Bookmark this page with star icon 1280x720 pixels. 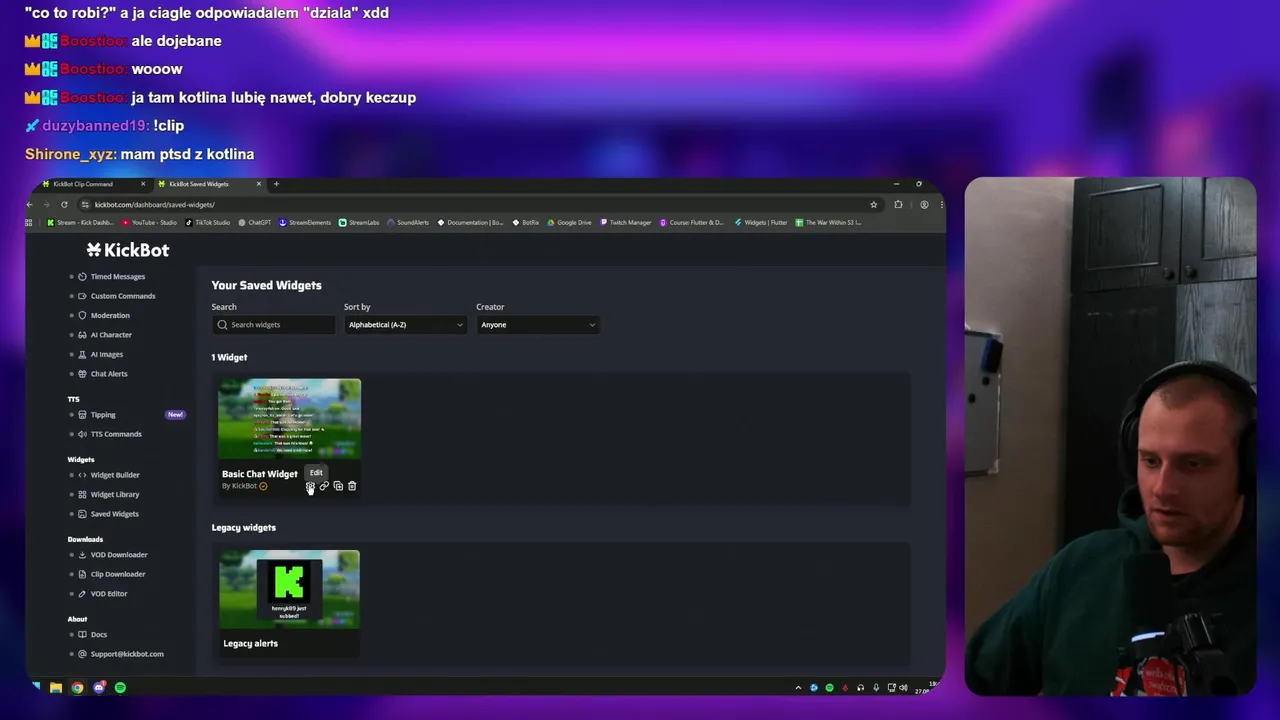pyautogui.click(x=873, y=205)
